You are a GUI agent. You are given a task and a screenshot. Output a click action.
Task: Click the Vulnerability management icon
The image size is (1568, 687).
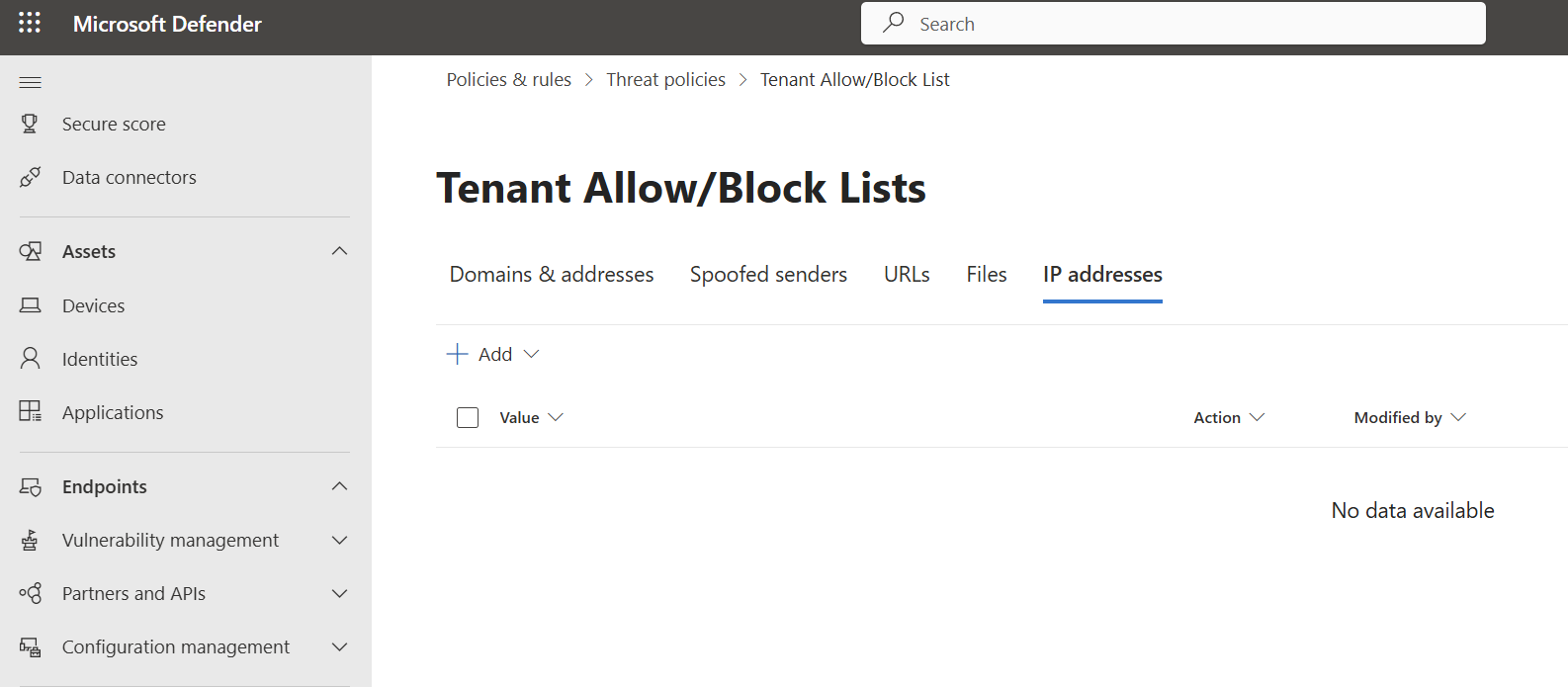coord(30,540)
